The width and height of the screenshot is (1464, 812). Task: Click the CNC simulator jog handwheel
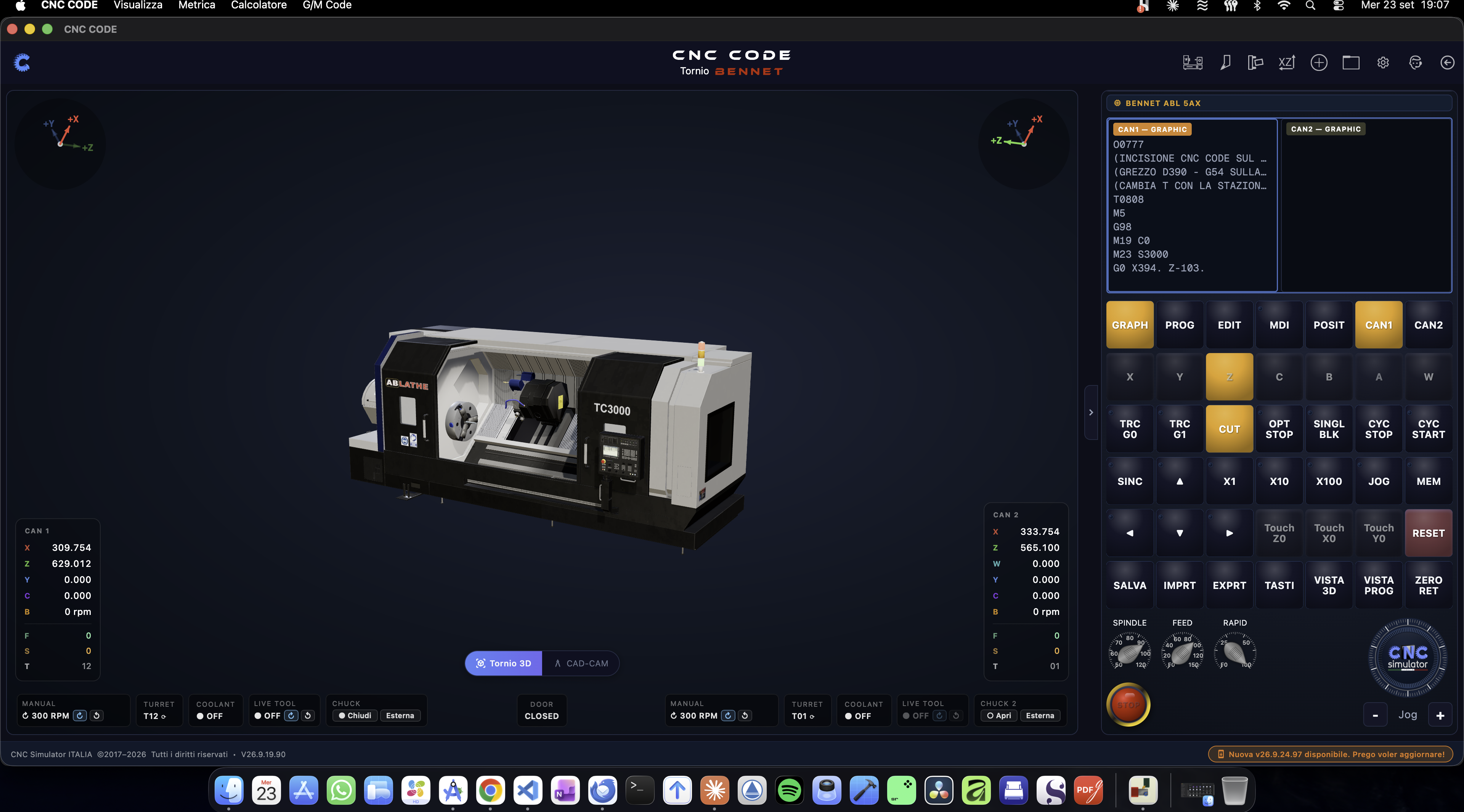(x=1407, y=658)
